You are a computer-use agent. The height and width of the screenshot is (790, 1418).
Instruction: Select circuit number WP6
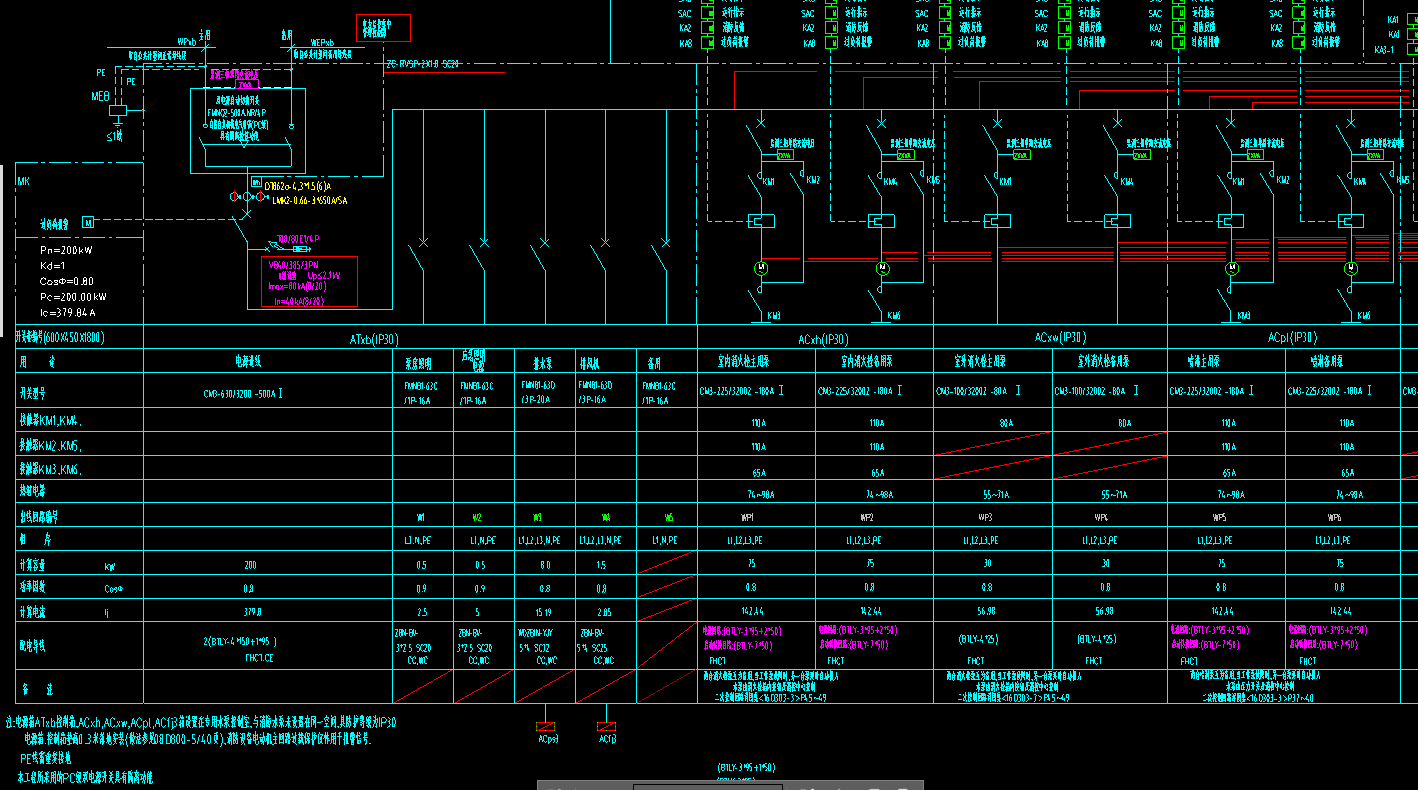1334,518
